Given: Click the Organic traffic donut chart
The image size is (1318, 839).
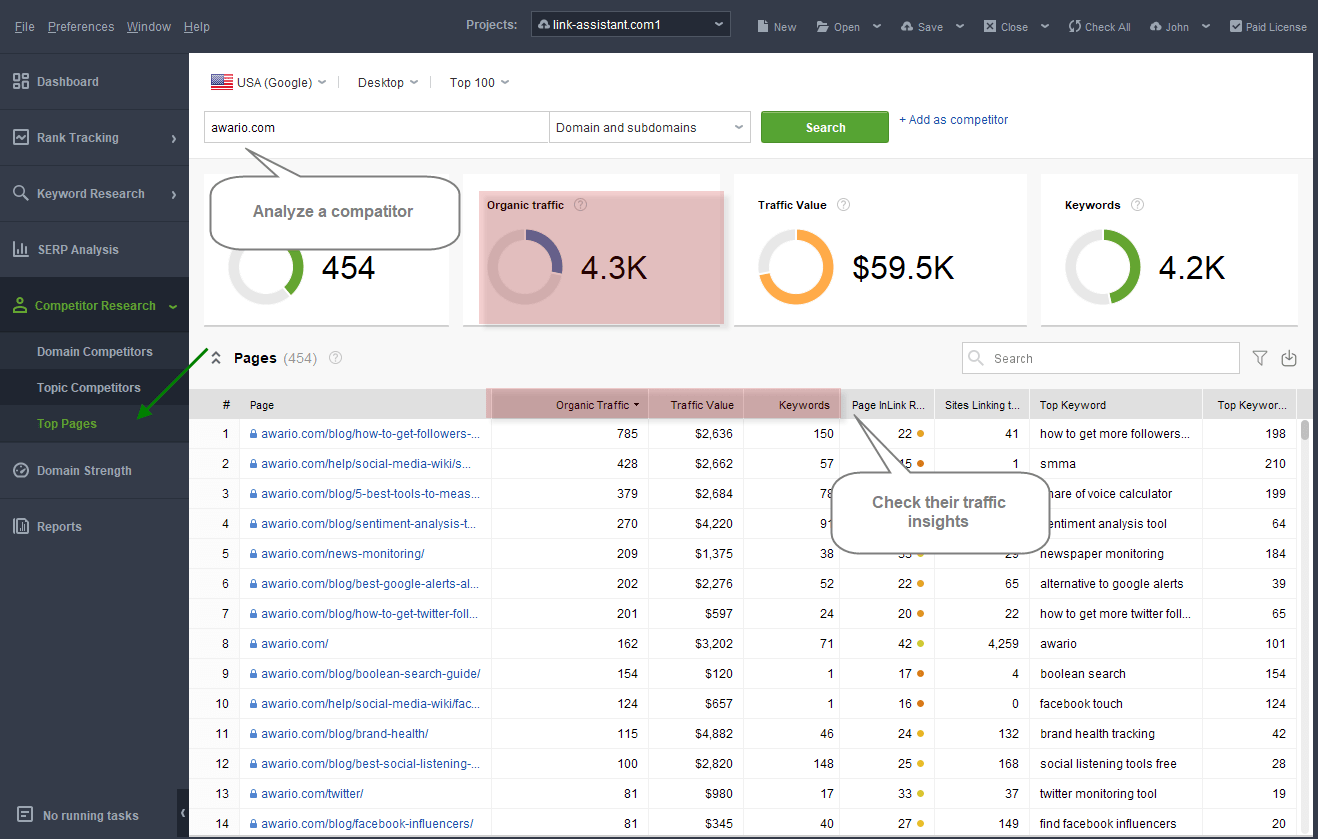Looking at the screenshot, I should [x=525, y=267].
